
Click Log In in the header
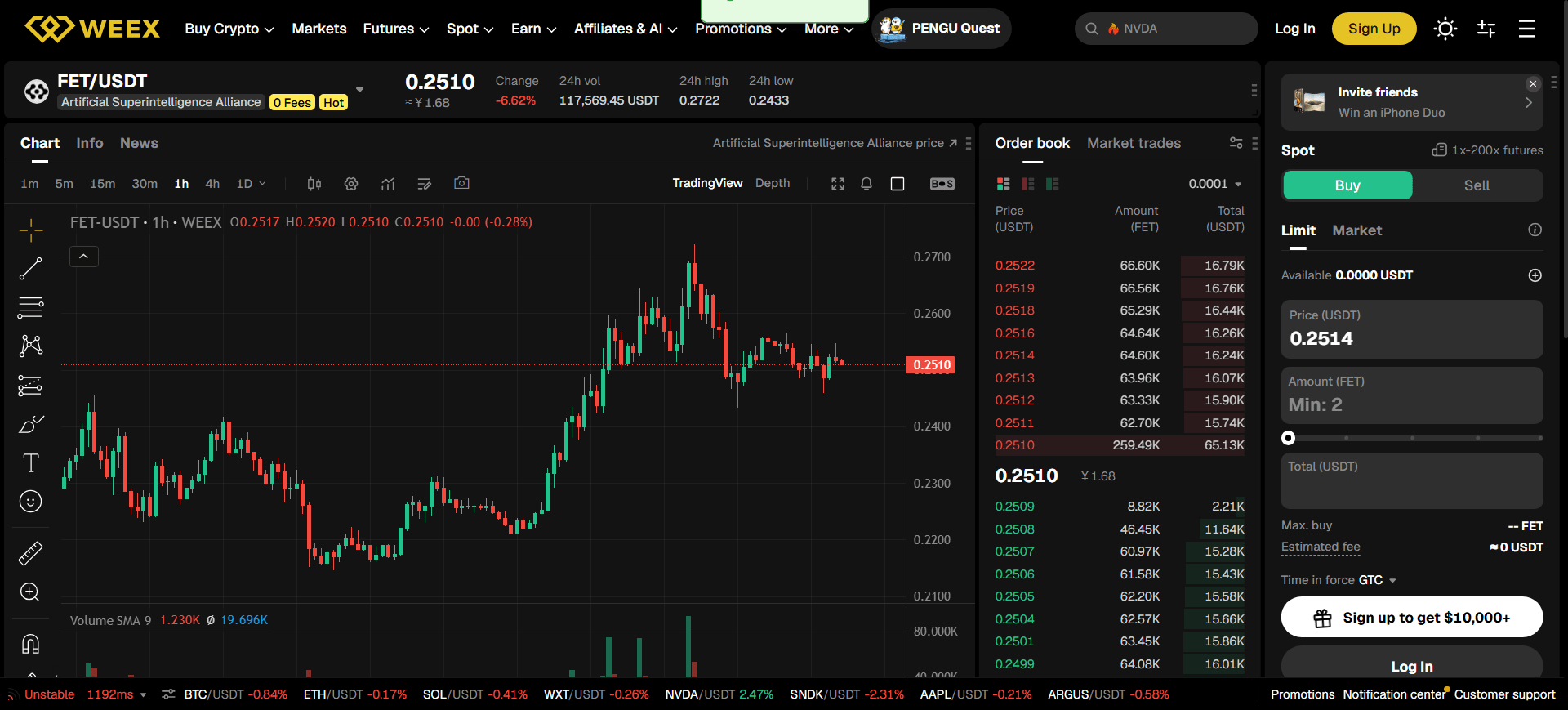pos(1295,29)
